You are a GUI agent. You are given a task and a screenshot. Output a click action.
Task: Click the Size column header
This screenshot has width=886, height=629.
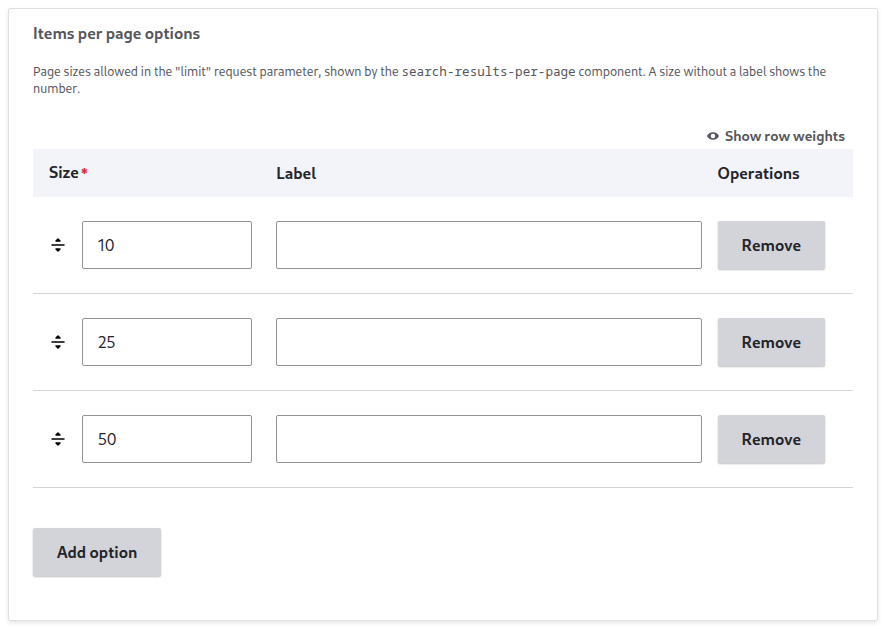point(63,172)
